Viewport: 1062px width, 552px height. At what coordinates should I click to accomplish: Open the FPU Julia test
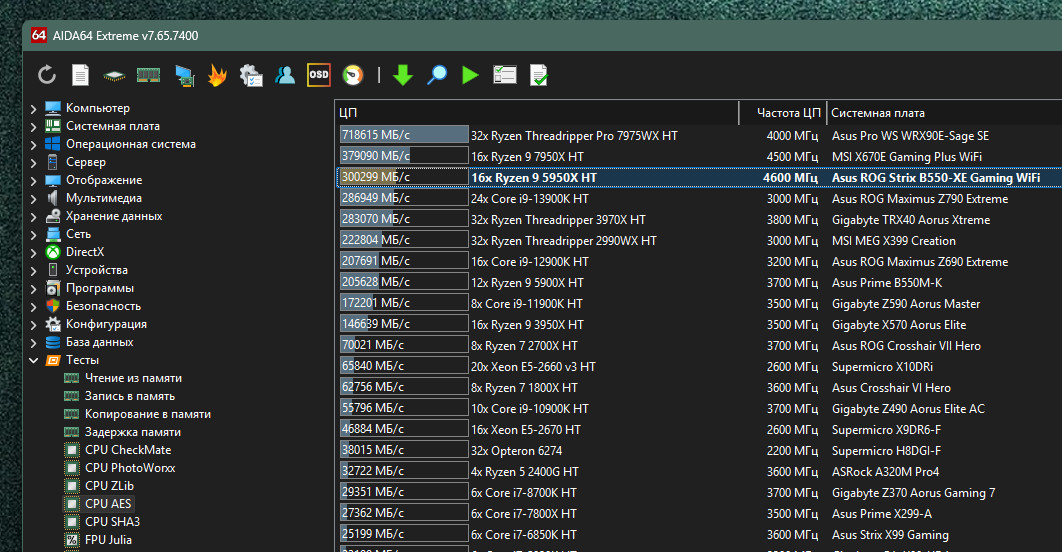(x=108, y=539)
